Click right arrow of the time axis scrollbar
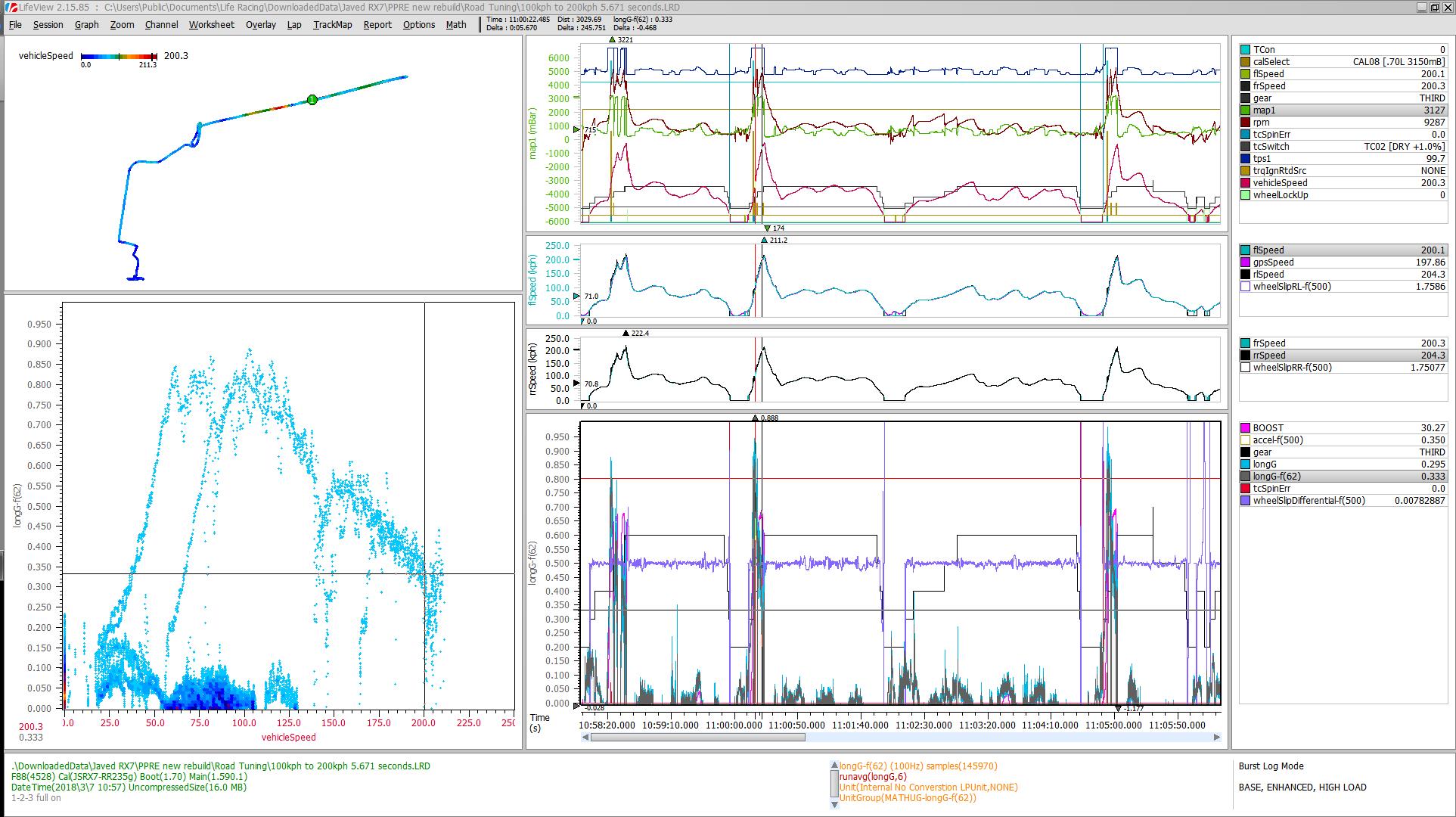Viewport: 1456px width, 817px height. (x=1216, y=737)
